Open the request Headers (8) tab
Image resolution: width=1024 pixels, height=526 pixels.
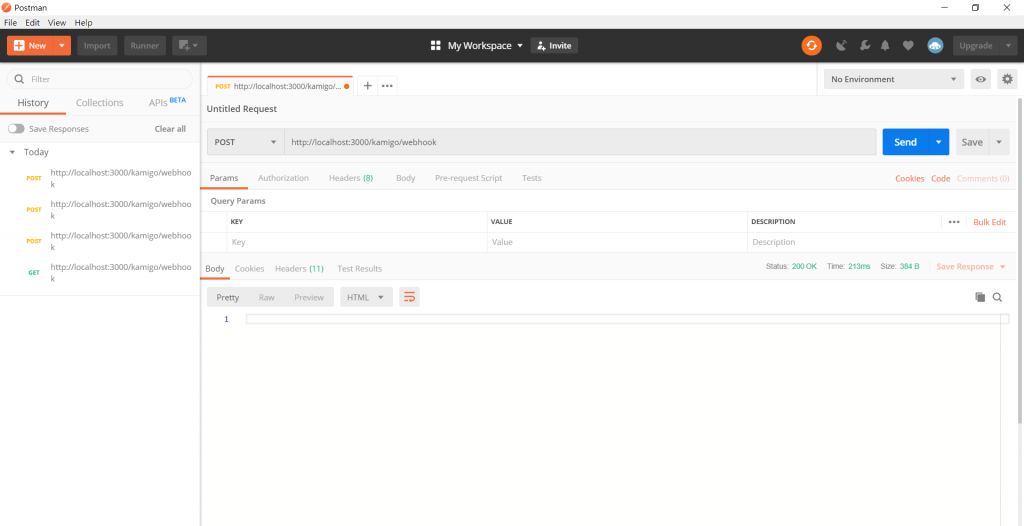[351, 178]
